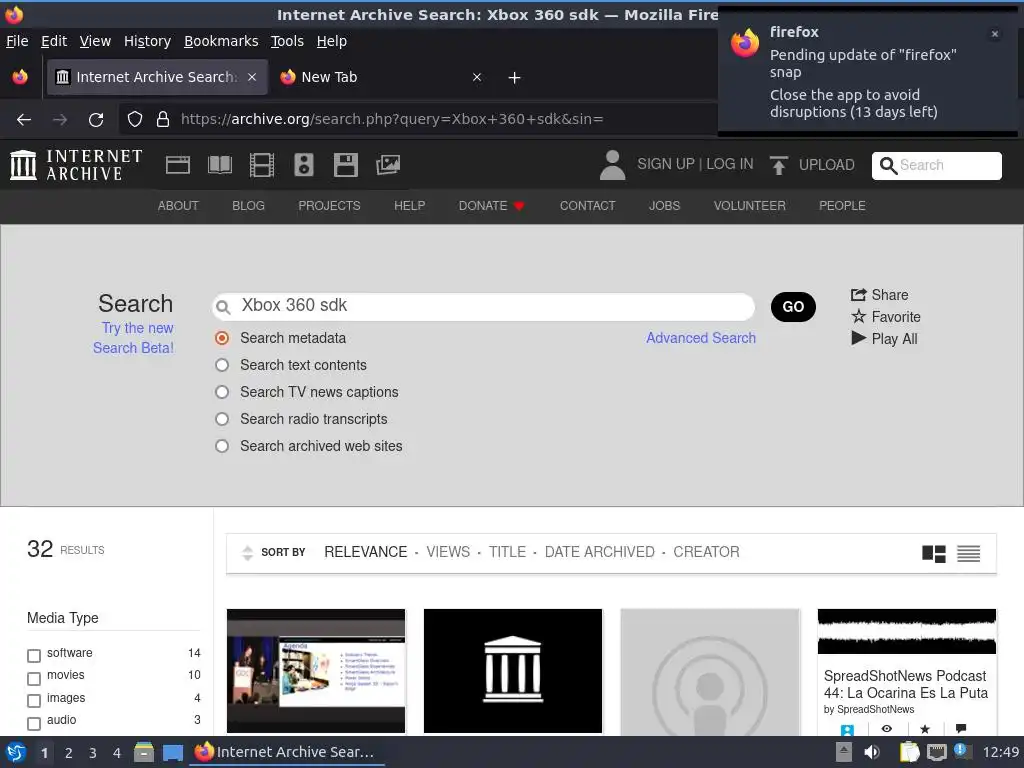This screenshot has height=768, width=1024.
Task: Open the Video film-strip icon in Archive header
Action: pos(262,165)
